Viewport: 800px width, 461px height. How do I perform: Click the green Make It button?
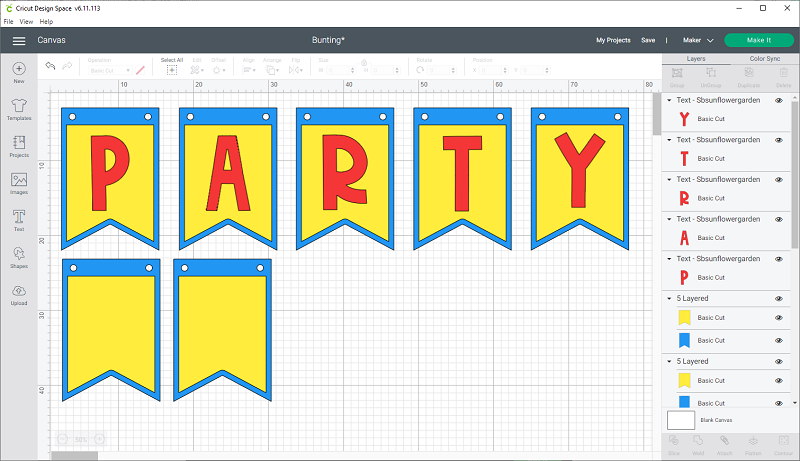click(757, 40)
